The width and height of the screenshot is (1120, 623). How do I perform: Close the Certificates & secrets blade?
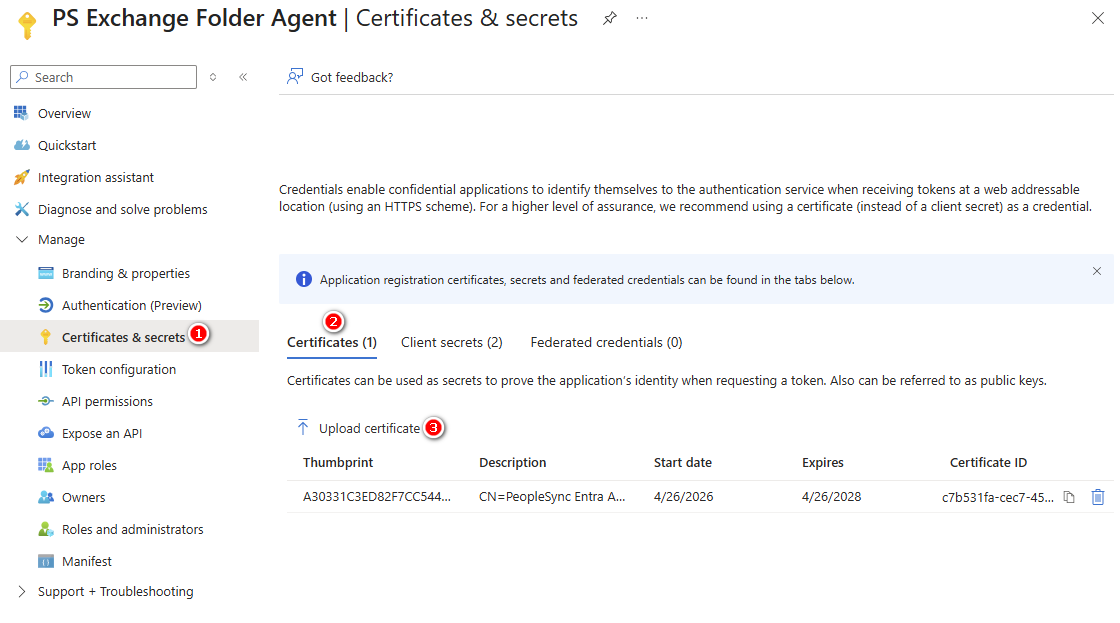click(1098, 19)
